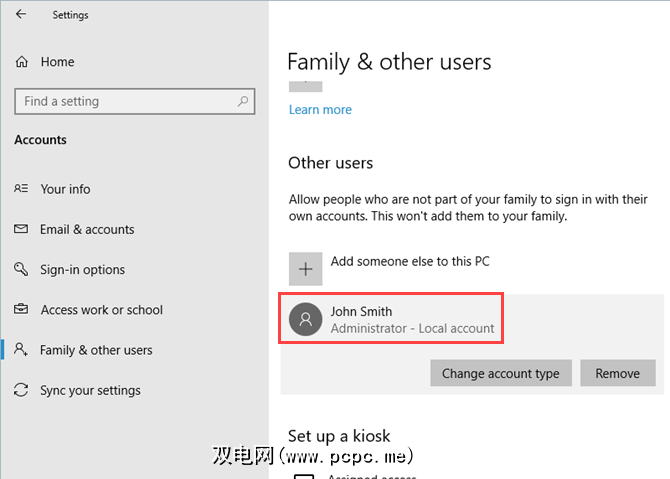Screen dimensions: 670x479
Task: Follow the Learn more link
Action: pos(320,109)
